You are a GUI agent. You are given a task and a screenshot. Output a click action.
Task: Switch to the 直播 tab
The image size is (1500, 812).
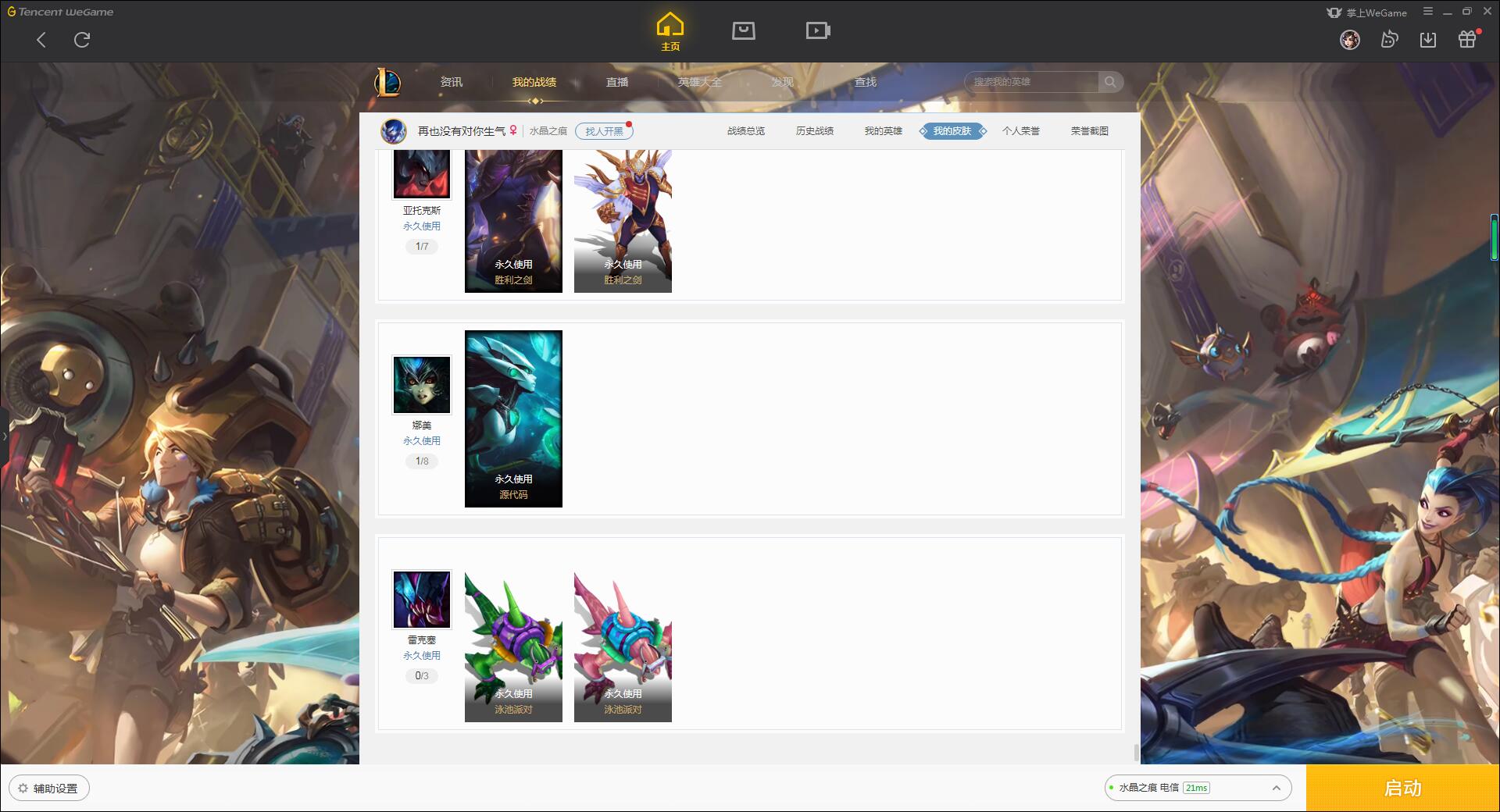pyautogui.click(x=617, y=82)
